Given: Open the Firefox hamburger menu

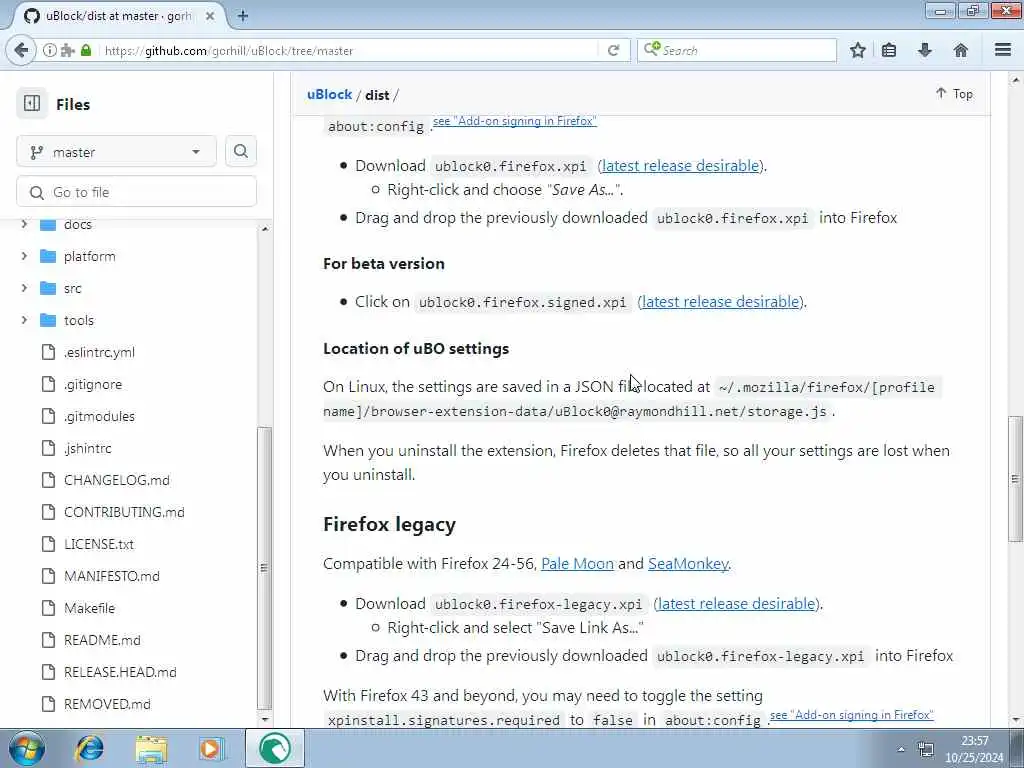Looking at the screenshot, I should 1003,50.
